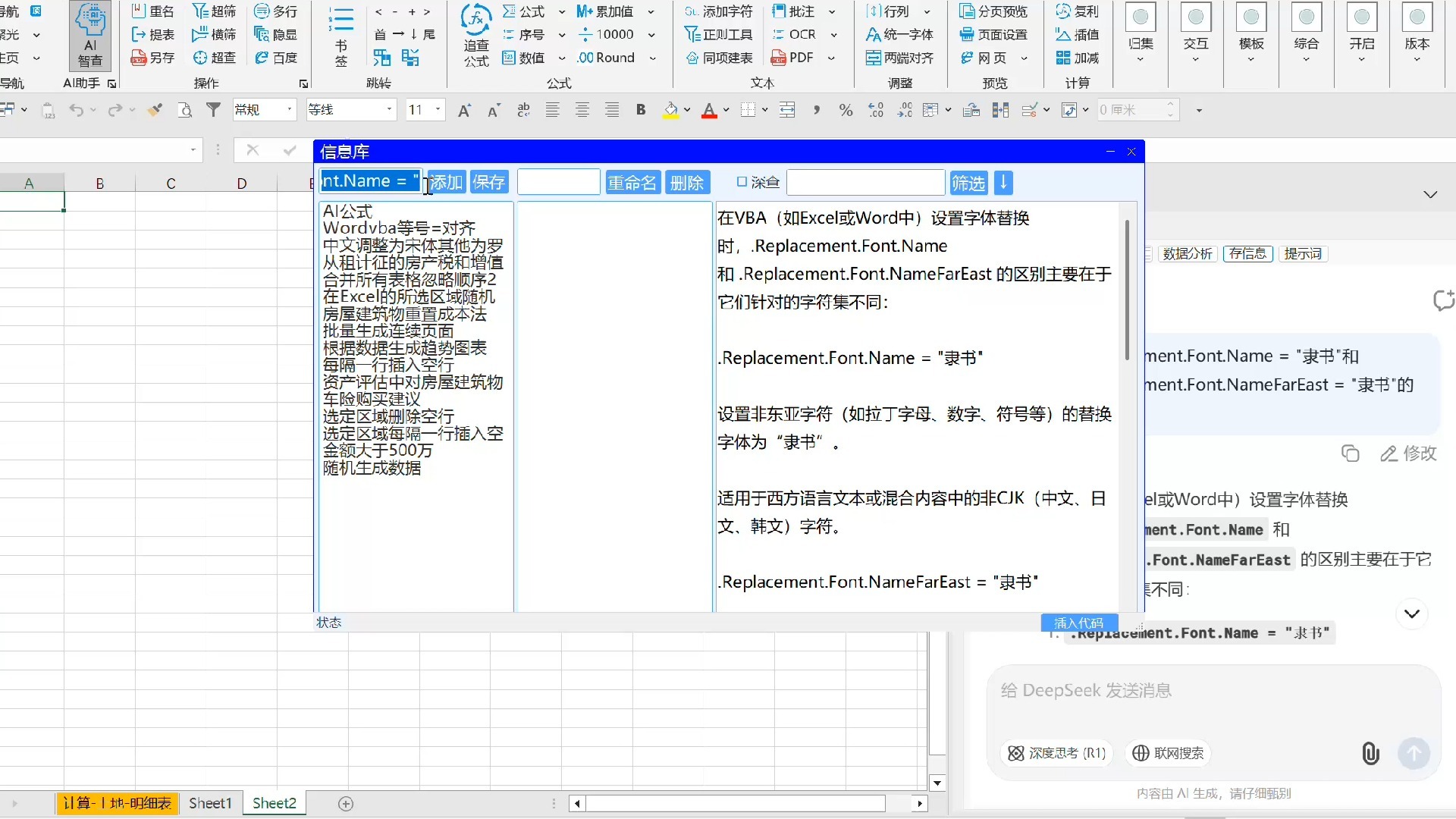Click the 插入代码 button
Screen dimensions: 1456x819
1078,623
